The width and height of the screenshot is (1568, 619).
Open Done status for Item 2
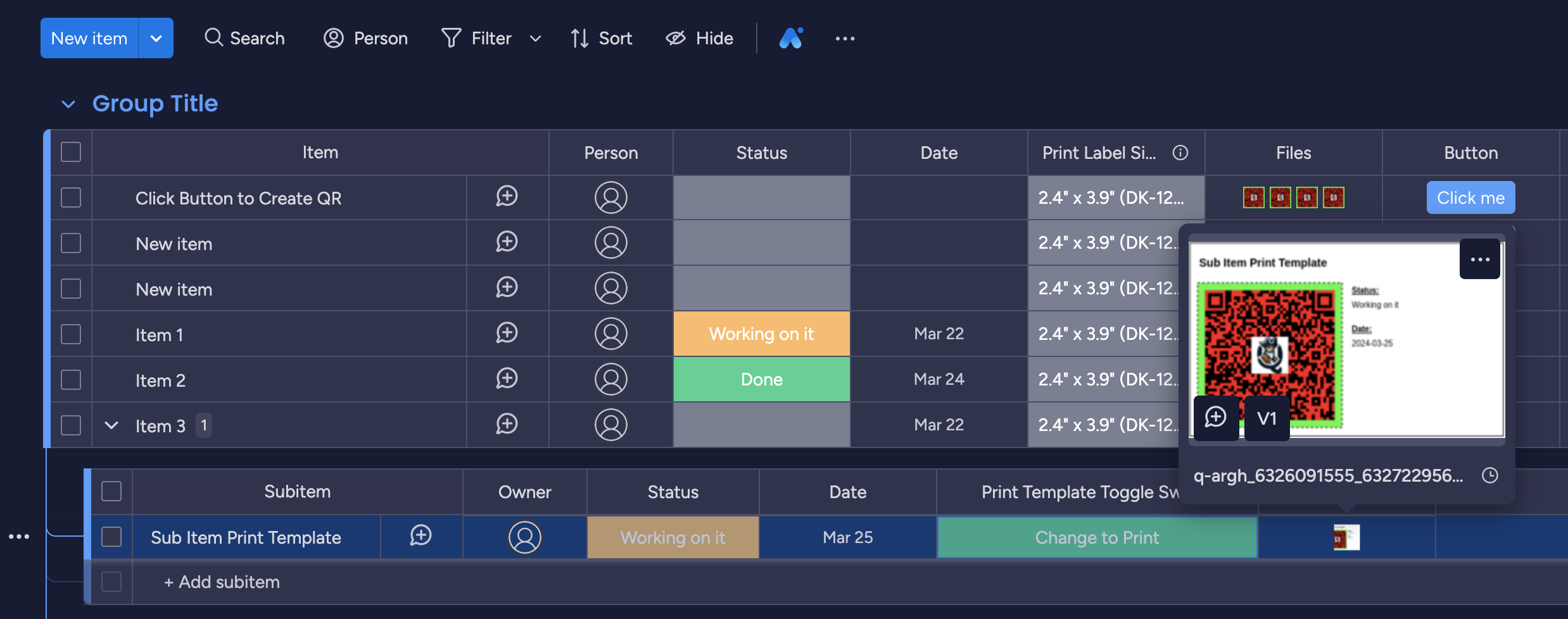(x=762, y=379)
